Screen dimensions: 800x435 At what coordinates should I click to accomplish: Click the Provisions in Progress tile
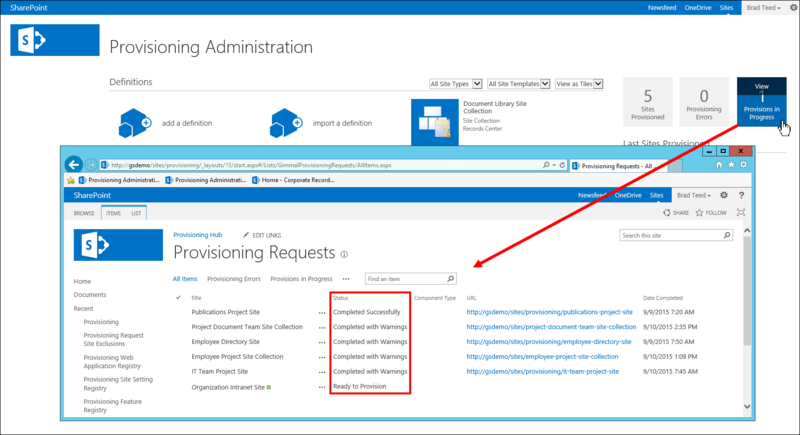(x=761, y=103)
